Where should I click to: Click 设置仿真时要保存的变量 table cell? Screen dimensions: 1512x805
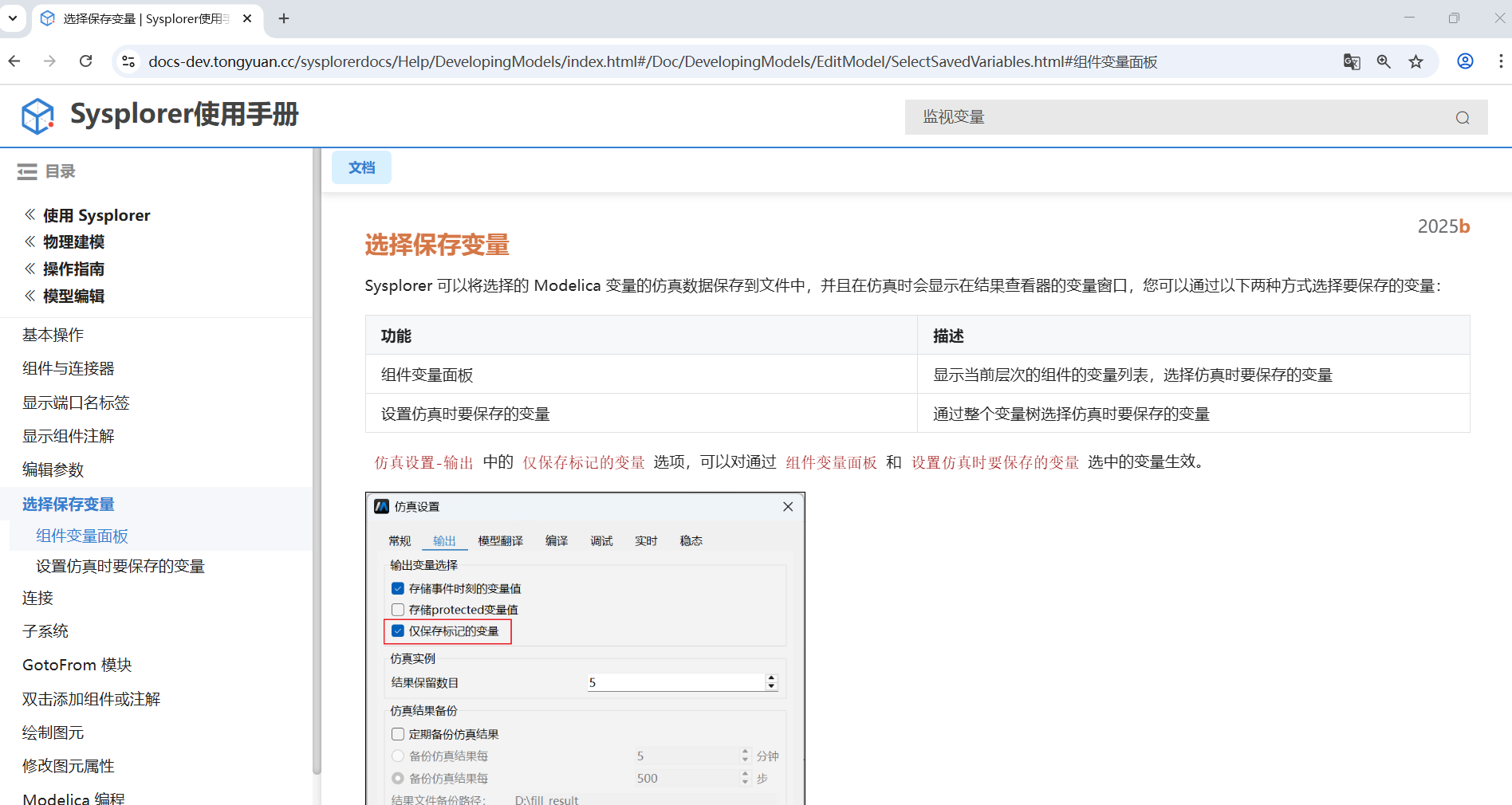pyautogui.click(x=641, y=414)
